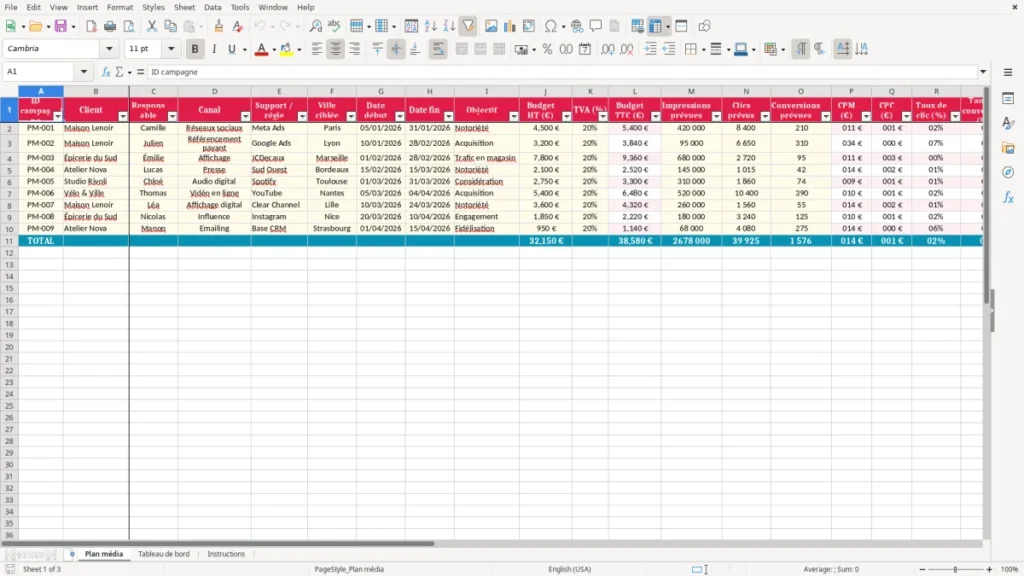Screen dimensions: 1024x576
Task: Click zoom out minus button
Action: pos(922,569)
